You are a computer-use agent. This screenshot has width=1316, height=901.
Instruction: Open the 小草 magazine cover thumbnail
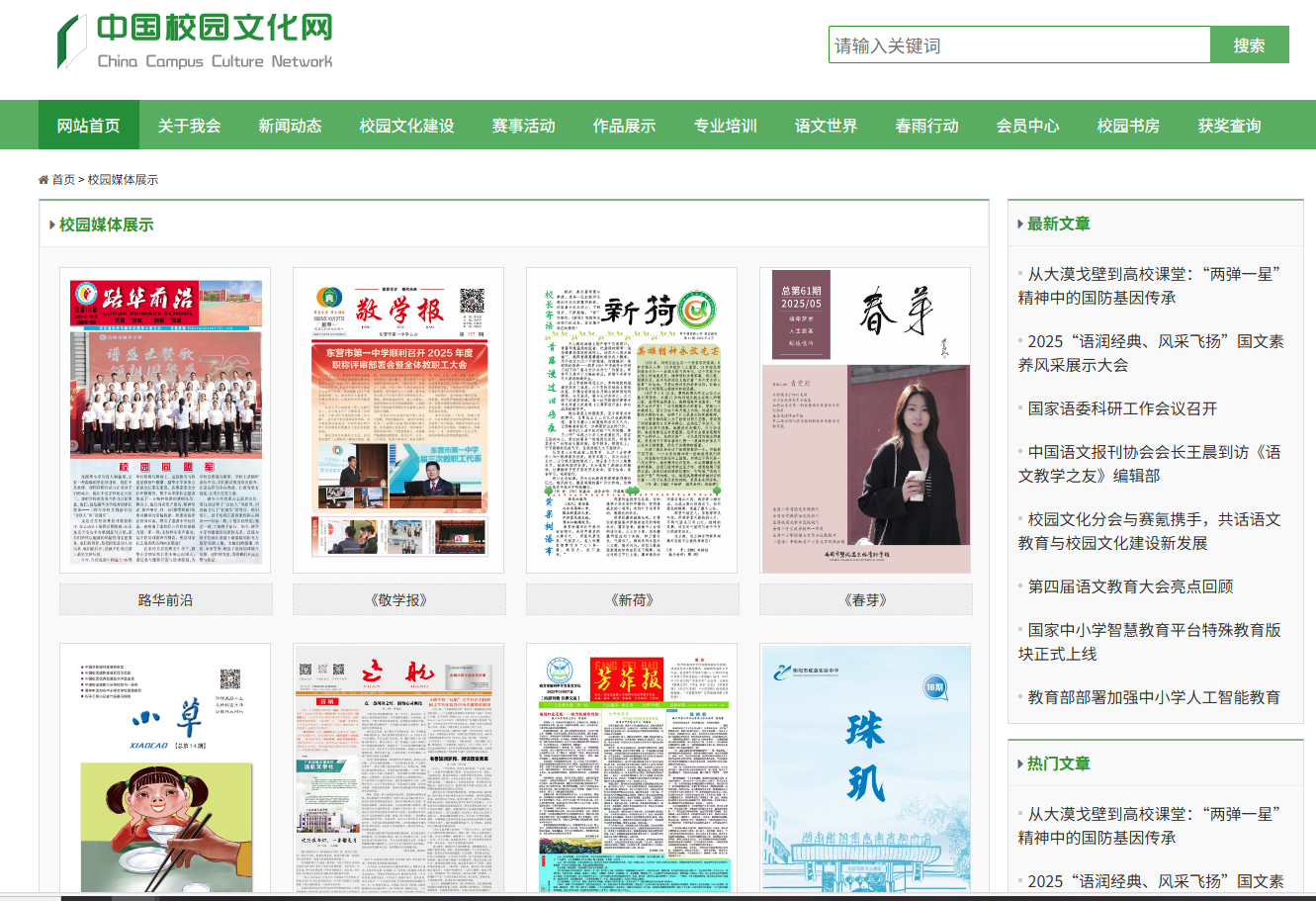tap(165, 771)
